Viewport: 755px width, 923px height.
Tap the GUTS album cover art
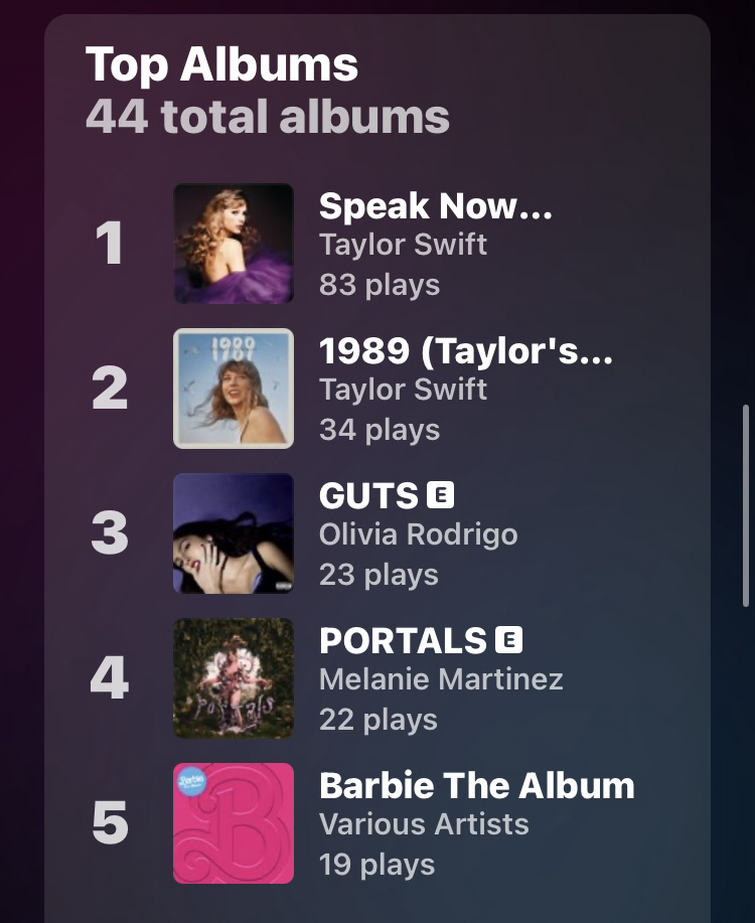point(234,533)
